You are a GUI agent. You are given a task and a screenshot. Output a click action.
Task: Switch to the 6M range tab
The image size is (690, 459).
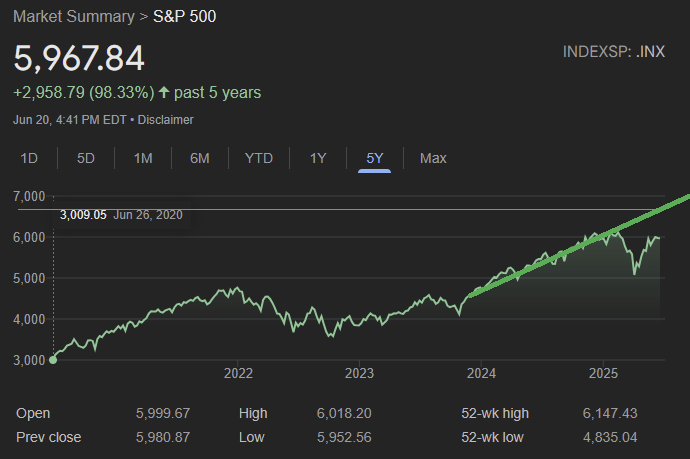point(200,158)
